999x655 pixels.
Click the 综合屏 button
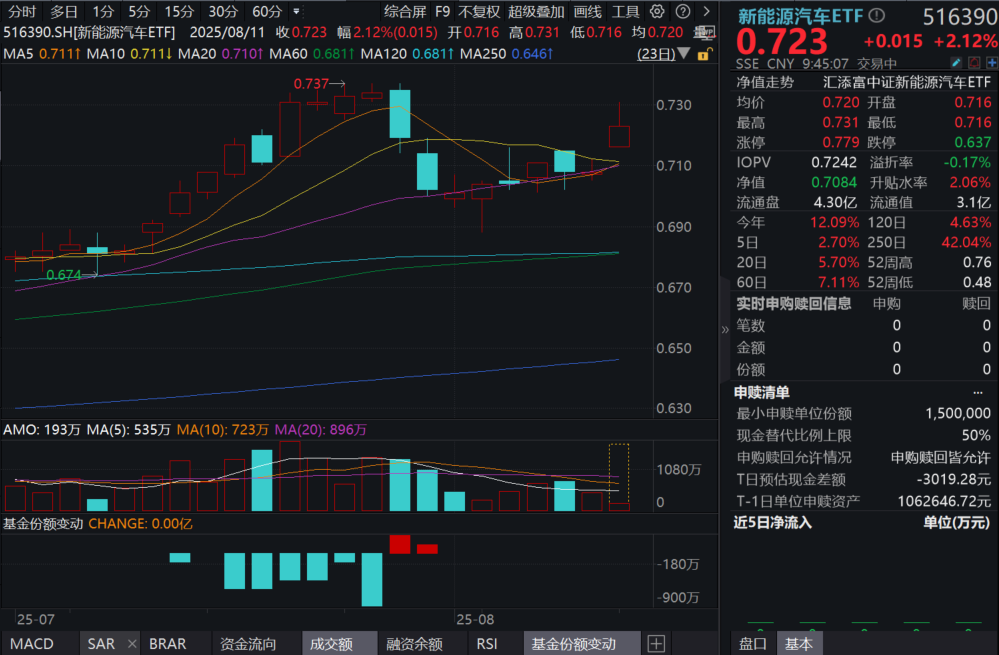click(x=404, y=13)
